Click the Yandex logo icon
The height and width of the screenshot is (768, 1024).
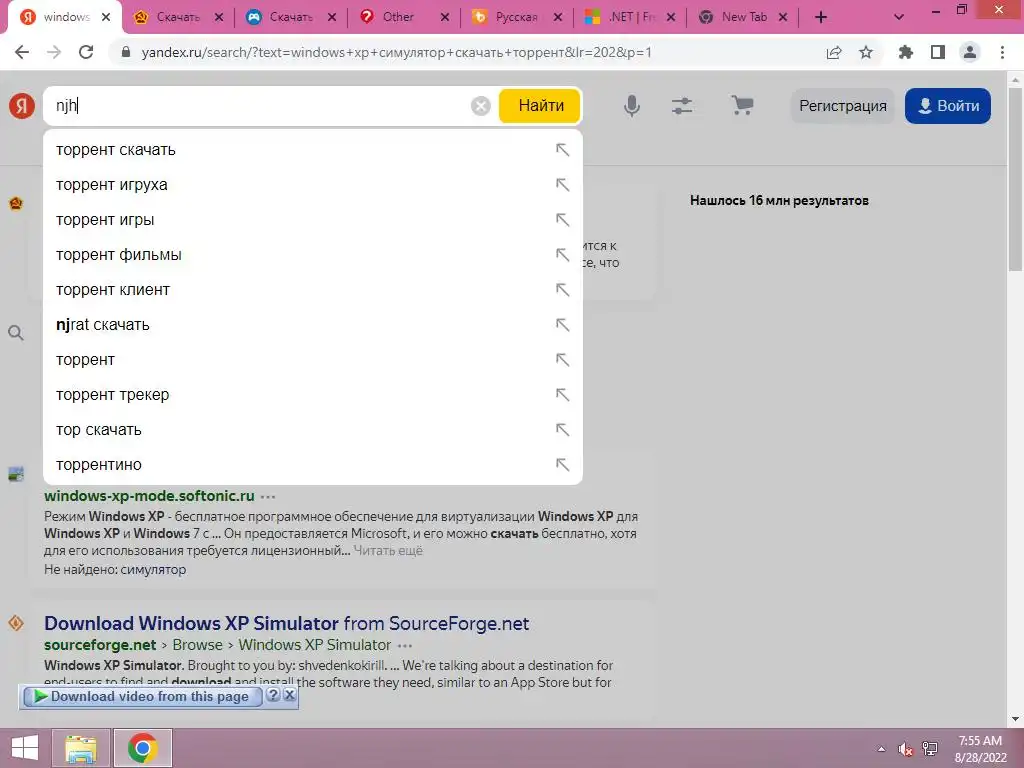coord(22,106)
